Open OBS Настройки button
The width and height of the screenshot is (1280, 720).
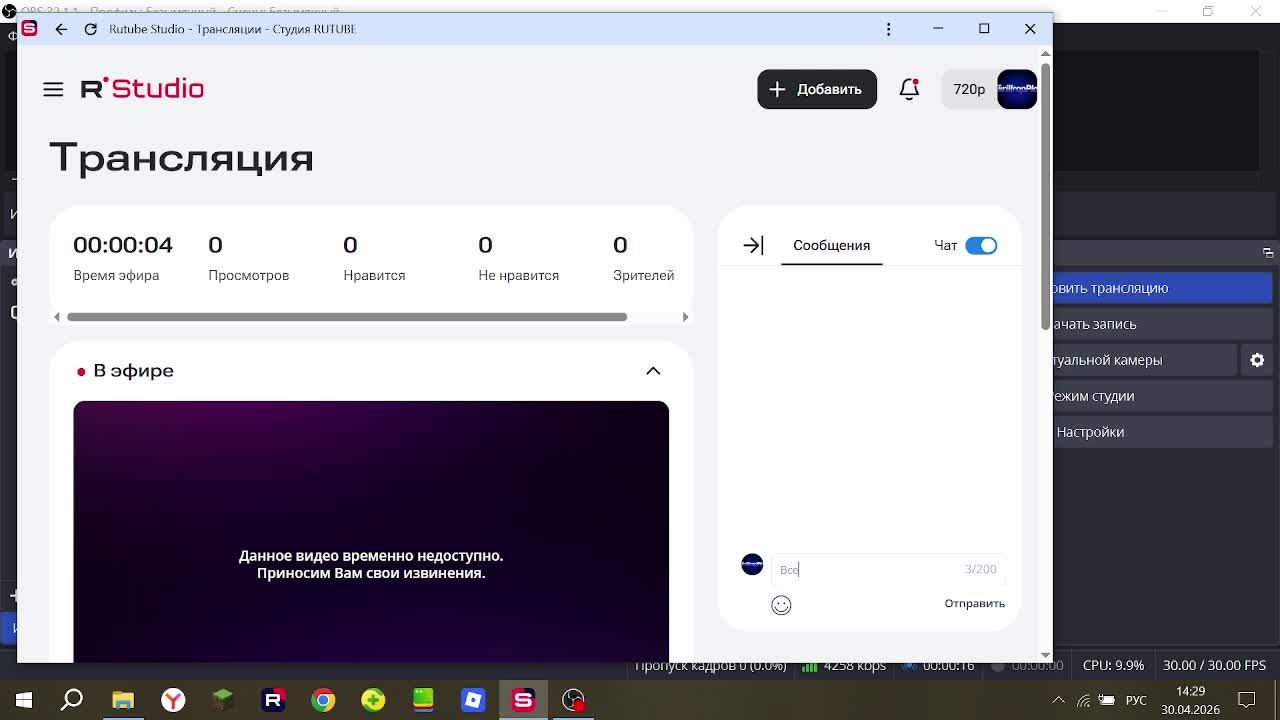pos(1162,432)
